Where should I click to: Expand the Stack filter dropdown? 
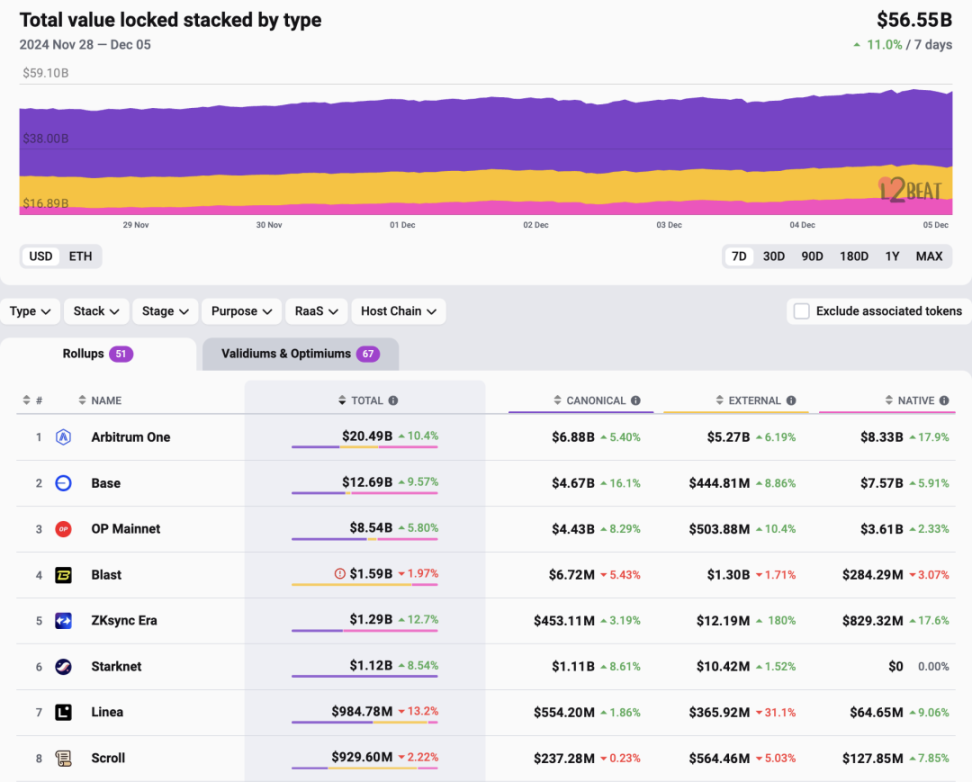(97, 311)
